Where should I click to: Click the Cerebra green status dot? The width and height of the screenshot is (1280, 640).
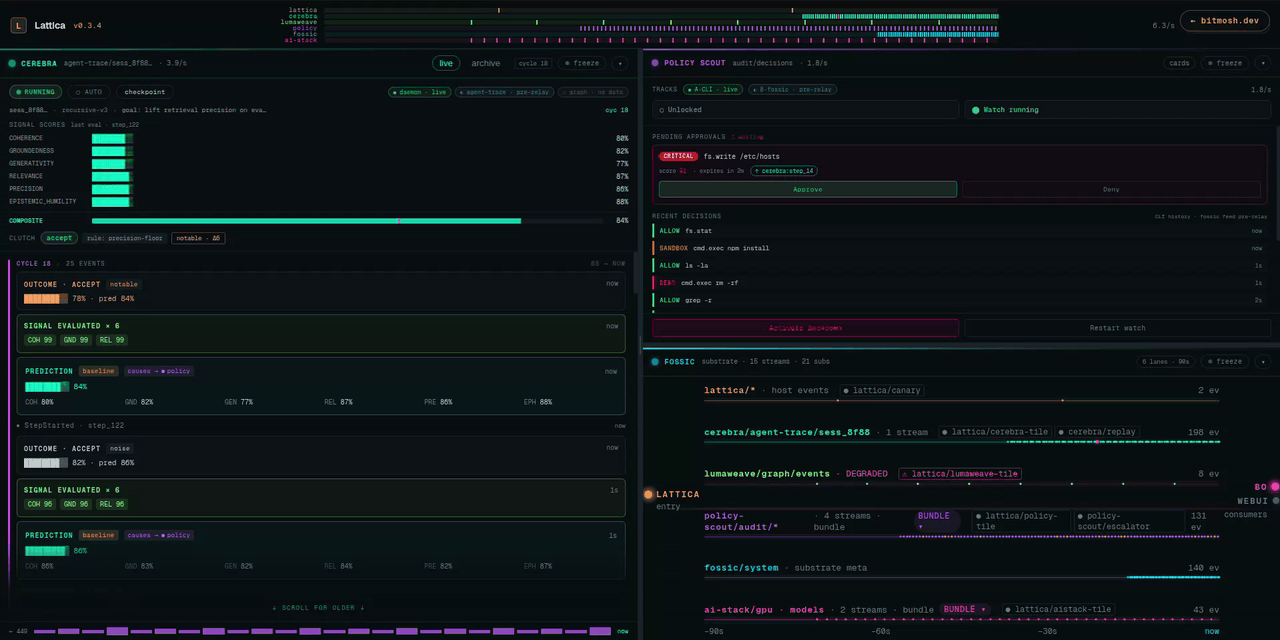pyautogui.click(x=12, y=63)
